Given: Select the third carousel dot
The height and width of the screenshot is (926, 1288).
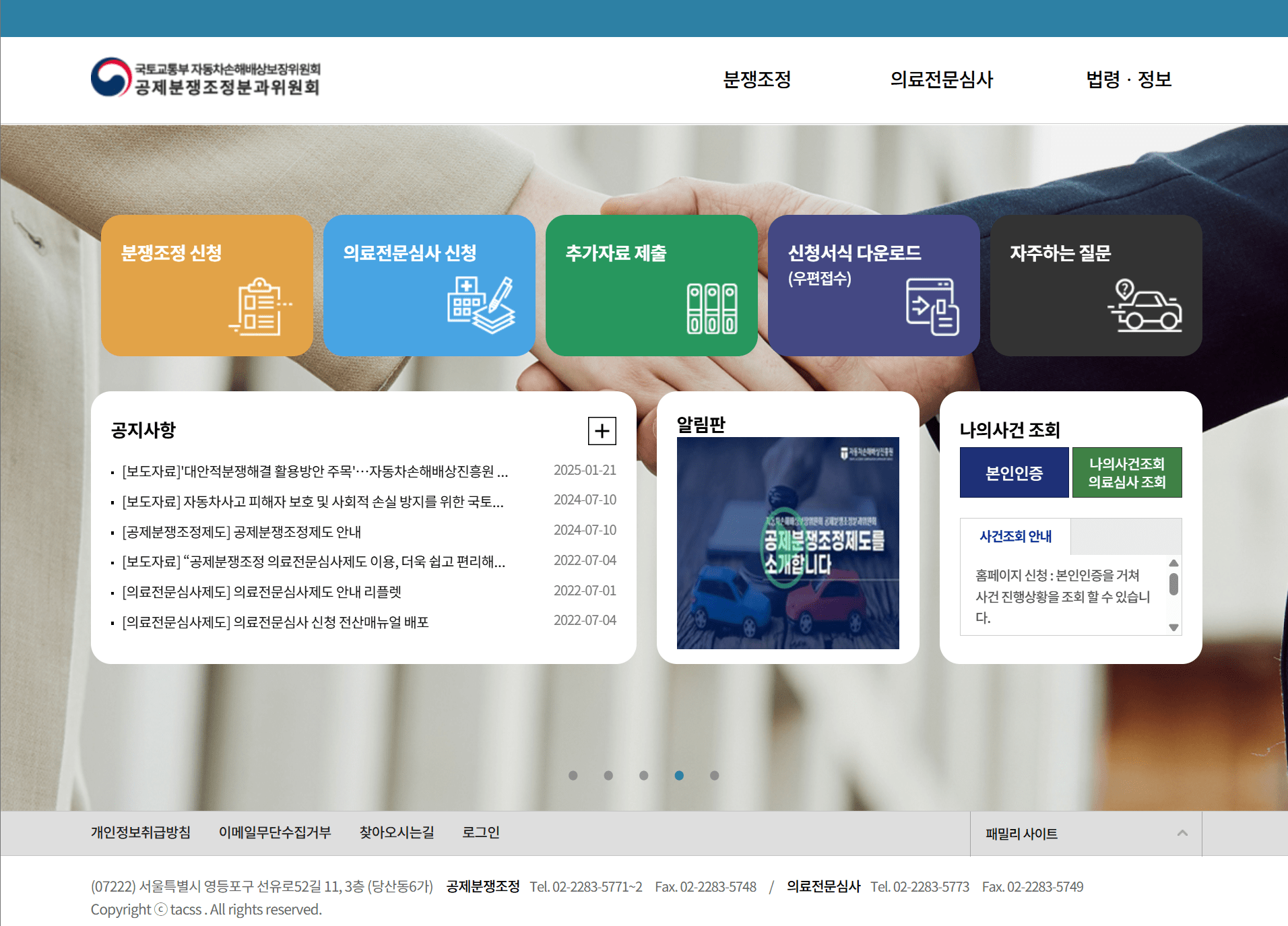Looking at the screenshot, I should pos(644,775).
